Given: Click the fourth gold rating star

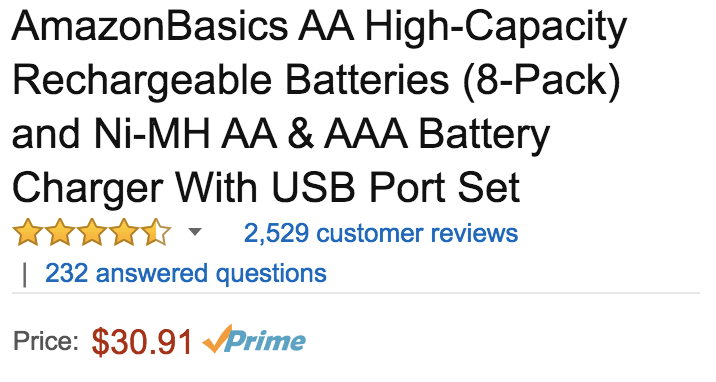Looking at the screenshot, I should click(124, 233).
